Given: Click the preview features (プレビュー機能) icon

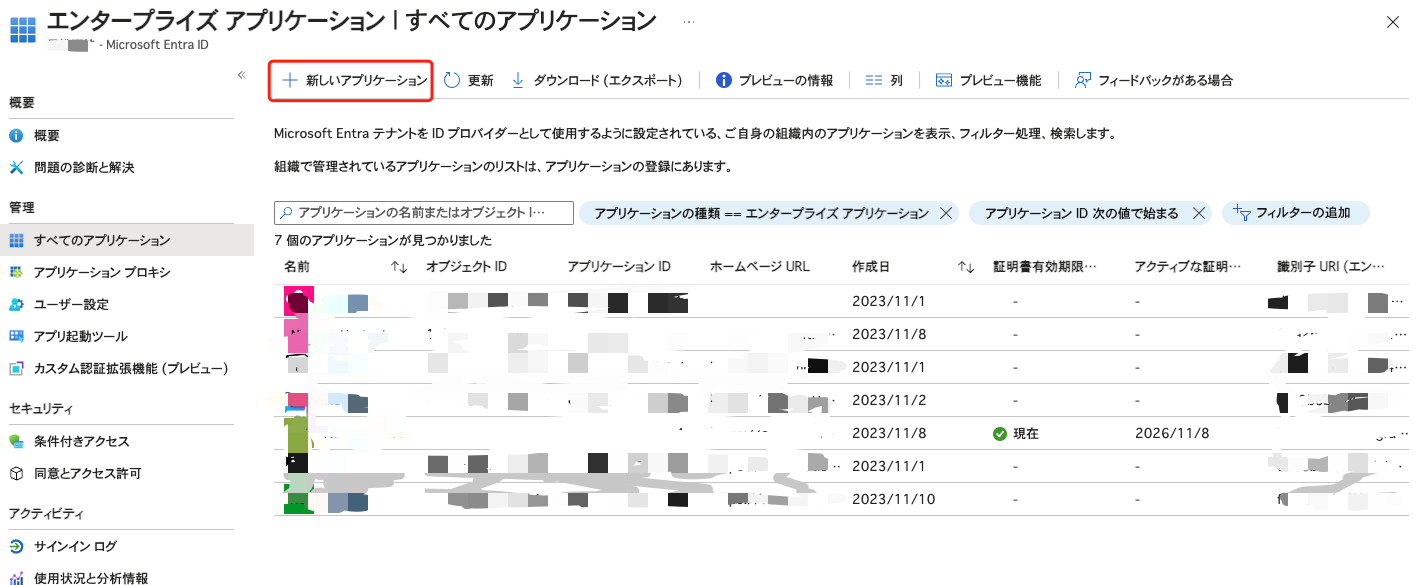Looking at the screenshot, I should (x=943, y=80).
